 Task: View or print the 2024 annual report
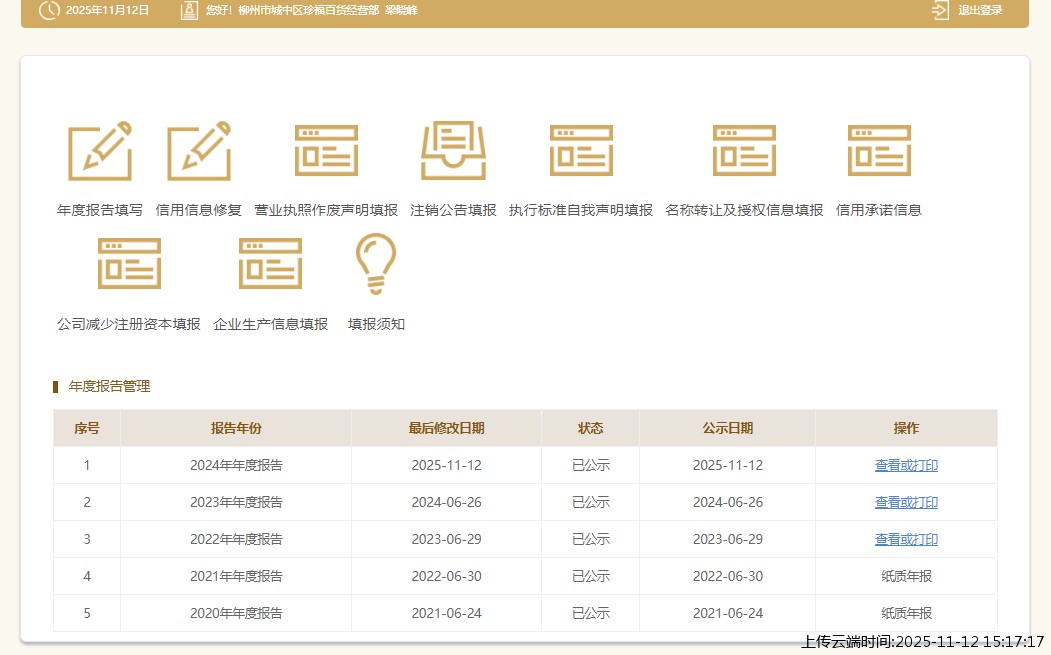tap(906, 465)
